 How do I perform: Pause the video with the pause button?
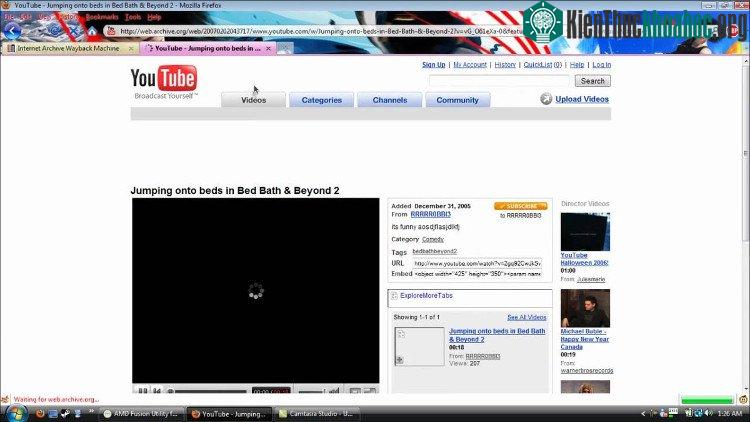click(x=143, y=391)
